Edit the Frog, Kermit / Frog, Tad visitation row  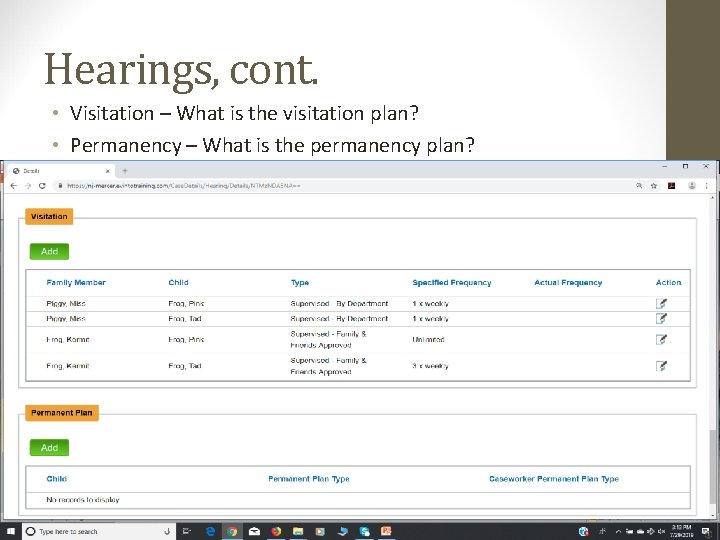pos(661,366)
